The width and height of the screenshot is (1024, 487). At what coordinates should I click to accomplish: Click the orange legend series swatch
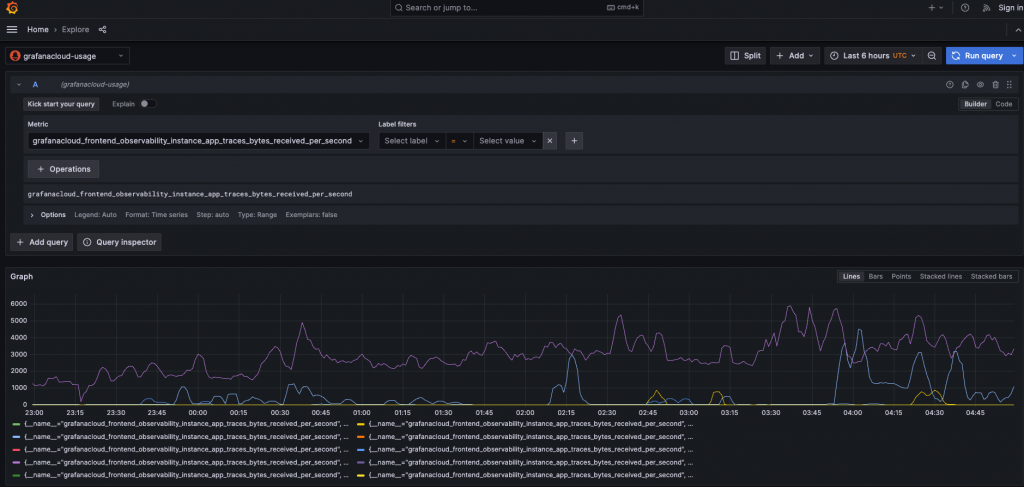(x=360, y=437)
